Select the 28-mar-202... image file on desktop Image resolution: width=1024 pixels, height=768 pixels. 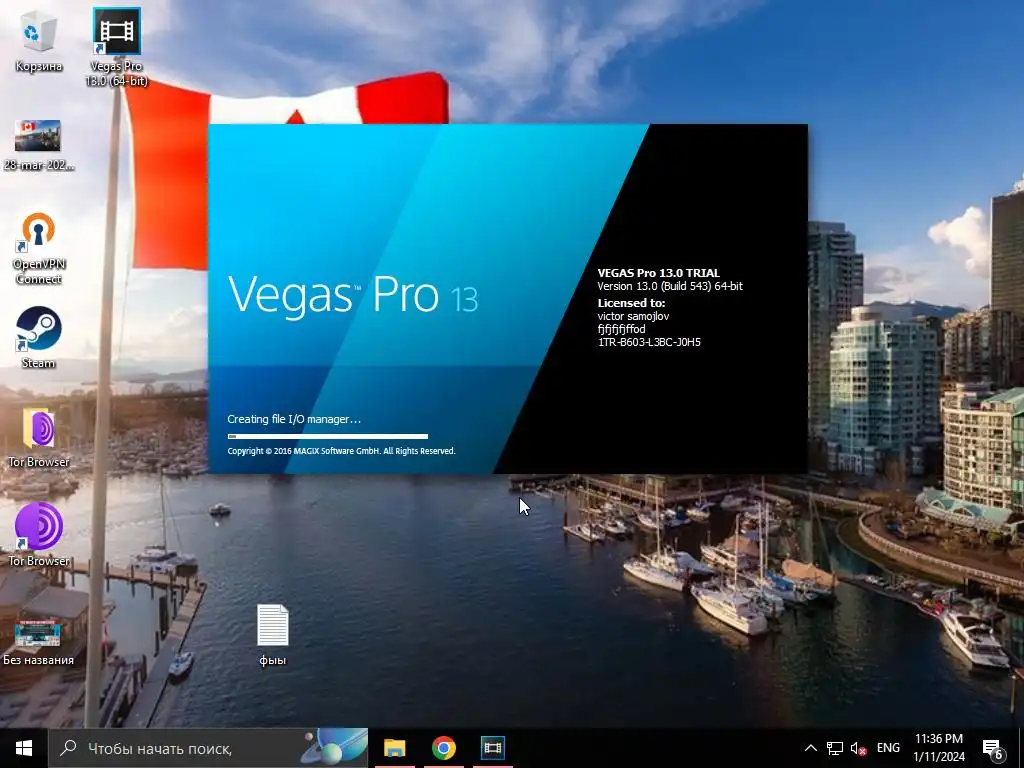(x=39, y=146)
